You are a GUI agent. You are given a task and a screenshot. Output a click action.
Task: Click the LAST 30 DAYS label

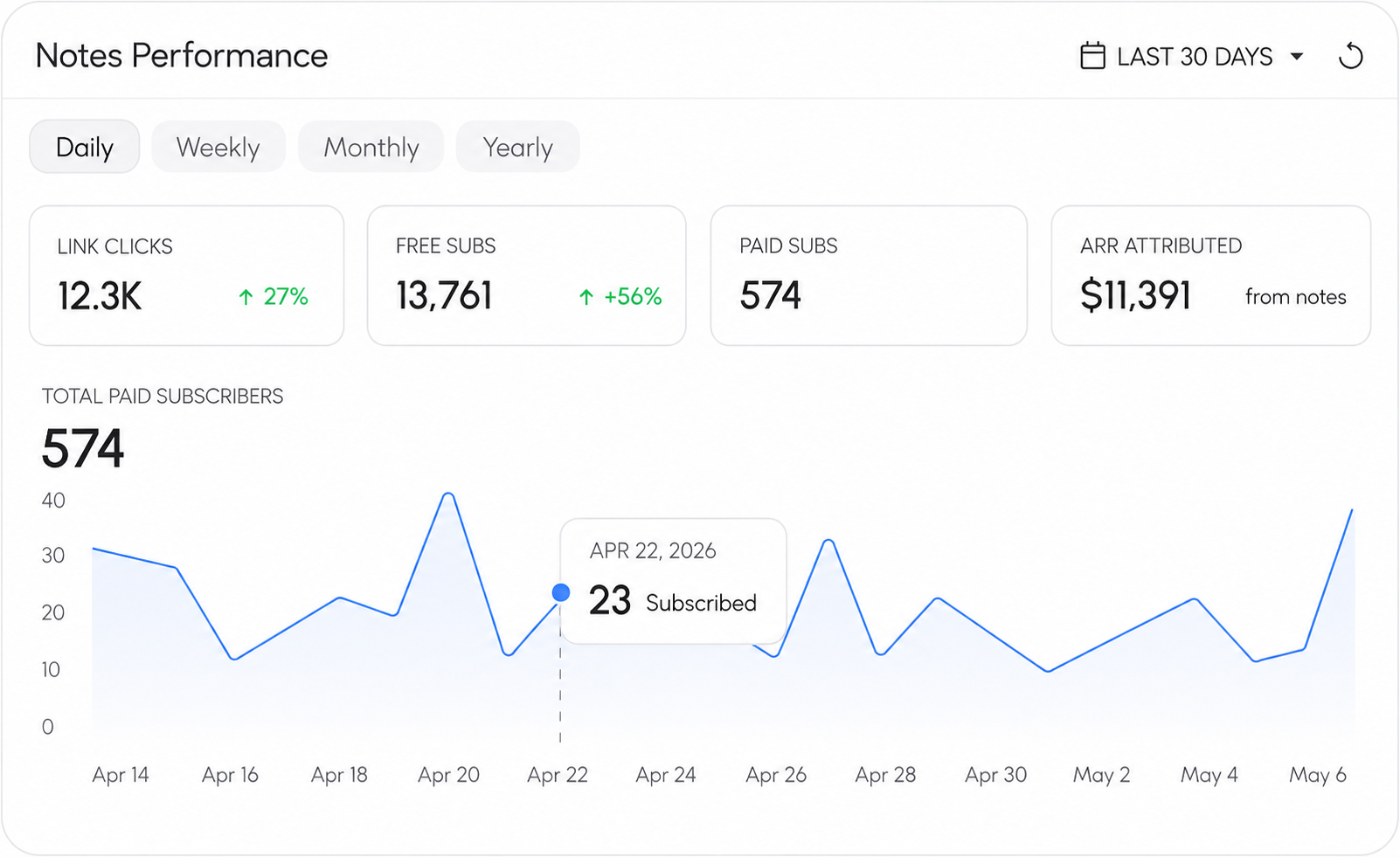(x=1195, y=57)
